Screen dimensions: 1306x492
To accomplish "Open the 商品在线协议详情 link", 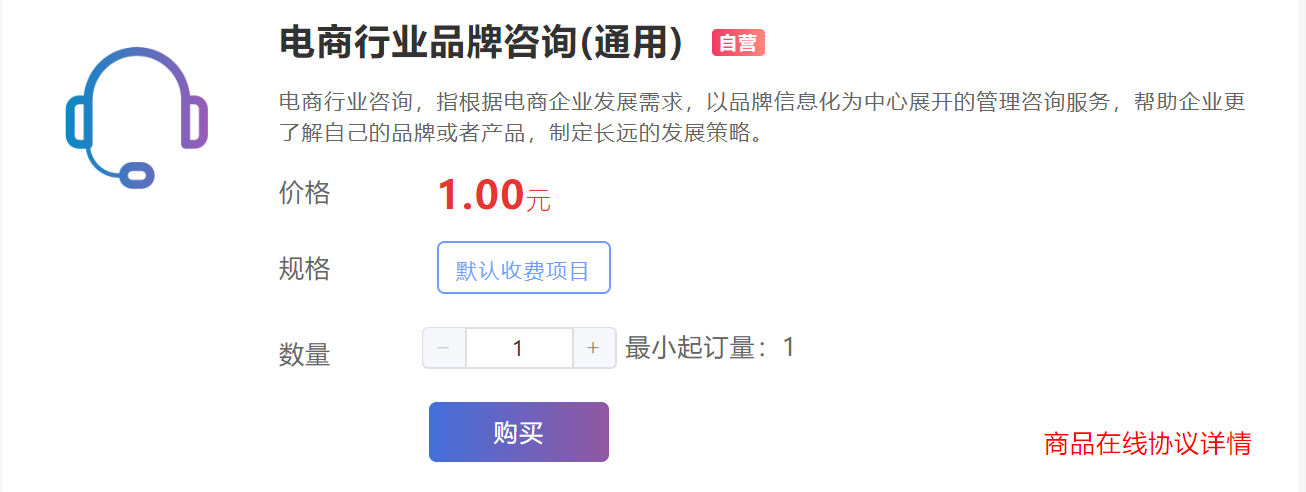I will pyautogui.click(x=1147, y=443).
